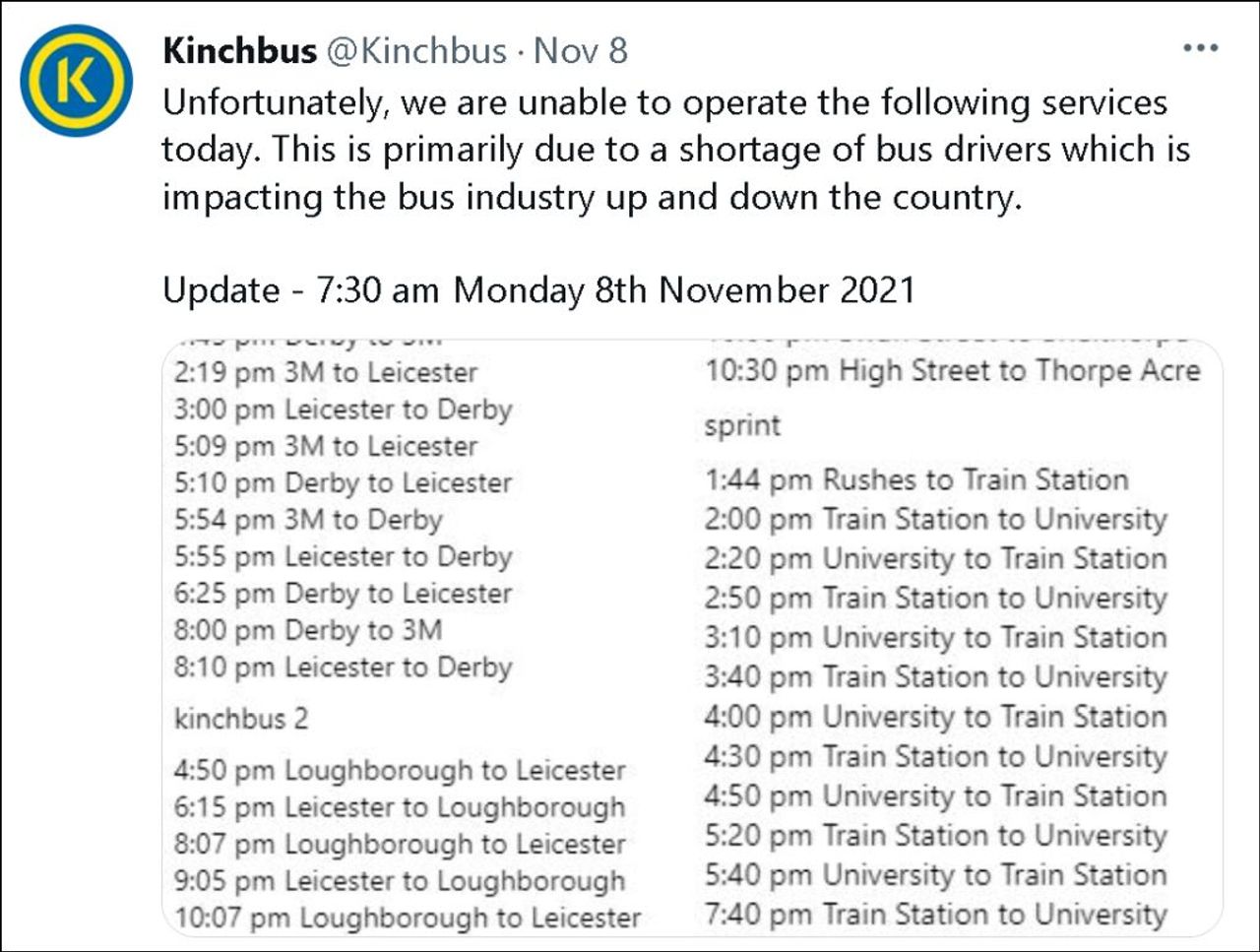
Task: Click the 8:00 pm Derby to 3M line
Action: (308, 630)
